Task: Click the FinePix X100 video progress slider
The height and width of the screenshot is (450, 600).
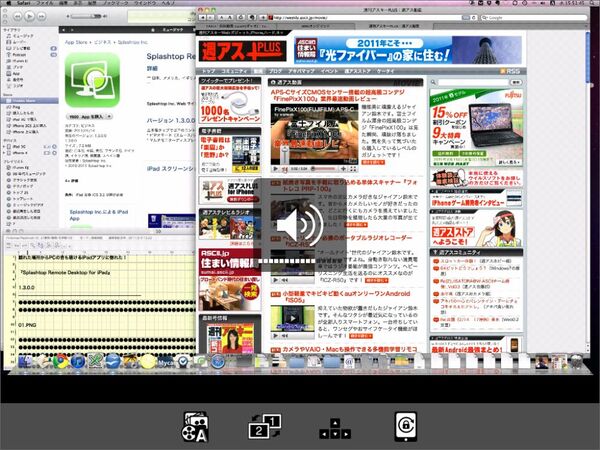Action: pyautogui.click(x=324, y=169)
